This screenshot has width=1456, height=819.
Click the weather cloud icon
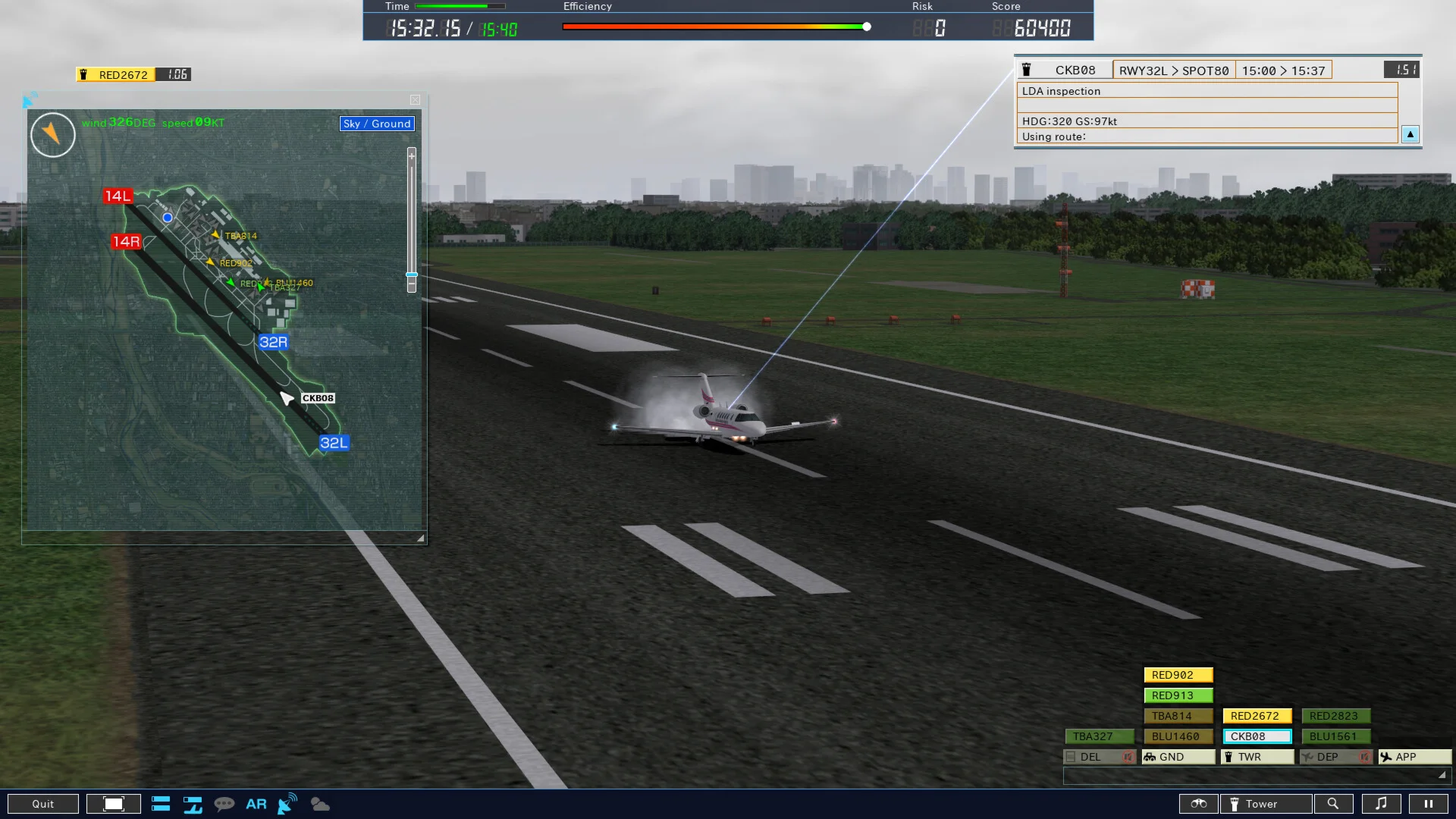click(x=320, y=804)
